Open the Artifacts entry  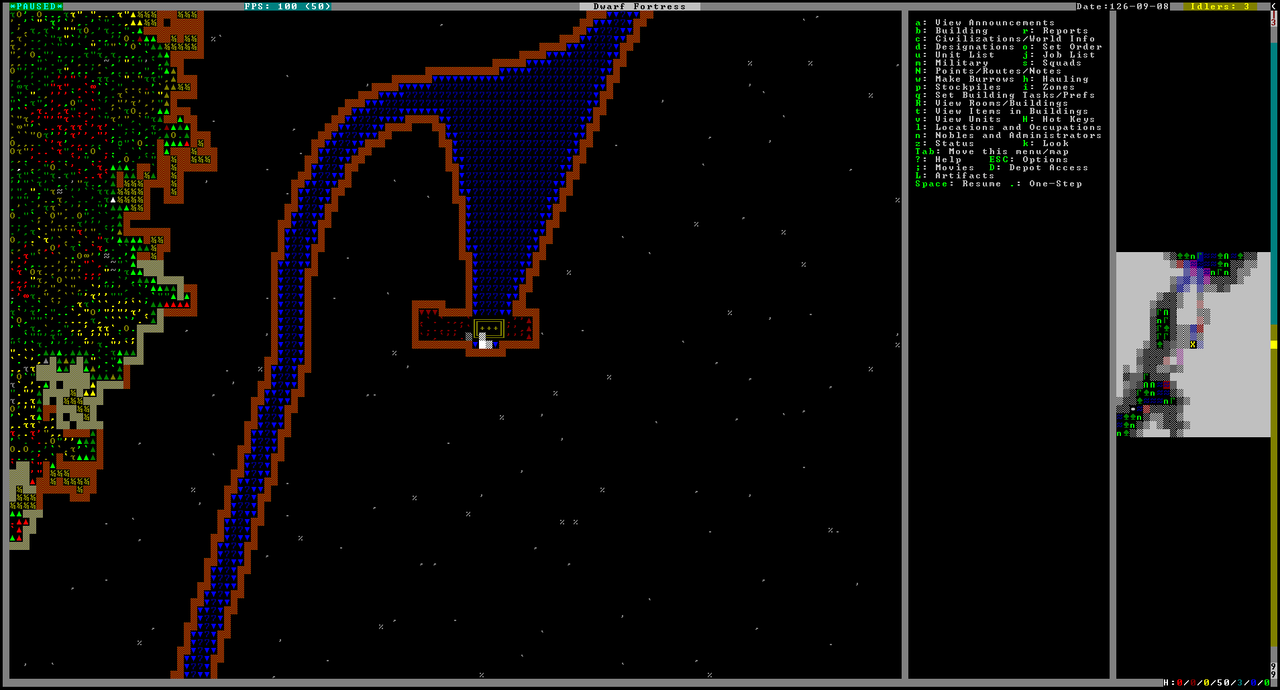(954, 175)
